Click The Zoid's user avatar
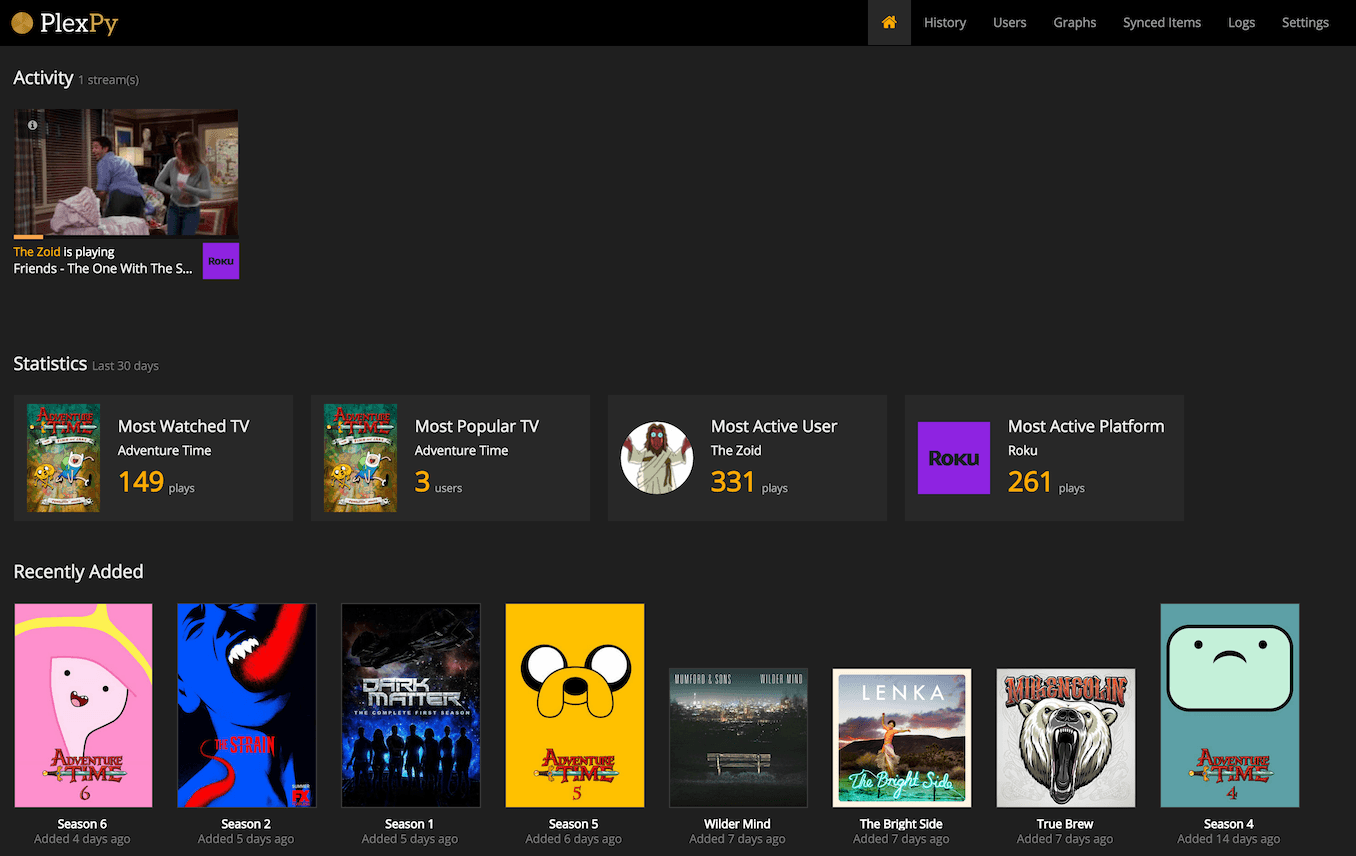The height and width of the screenshot is (856, 1356). [657, 458]
